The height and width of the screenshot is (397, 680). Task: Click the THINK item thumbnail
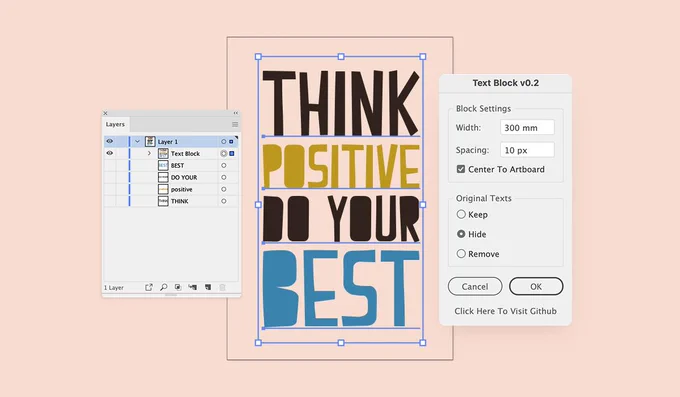pyautogui.click(x=163, y=201)
